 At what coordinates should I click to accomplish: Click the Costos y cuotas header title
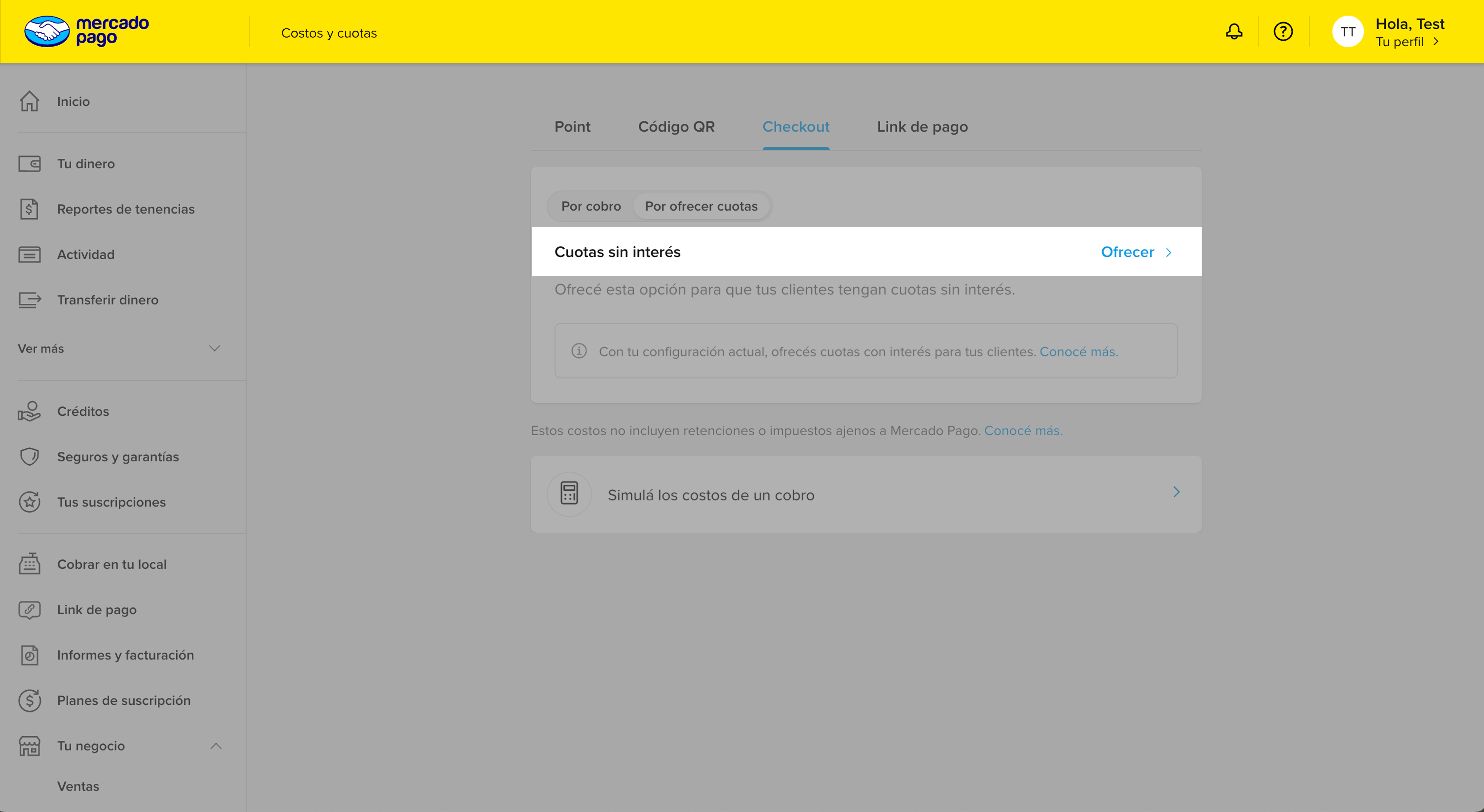pyautogui.click(x=329, y=33)
